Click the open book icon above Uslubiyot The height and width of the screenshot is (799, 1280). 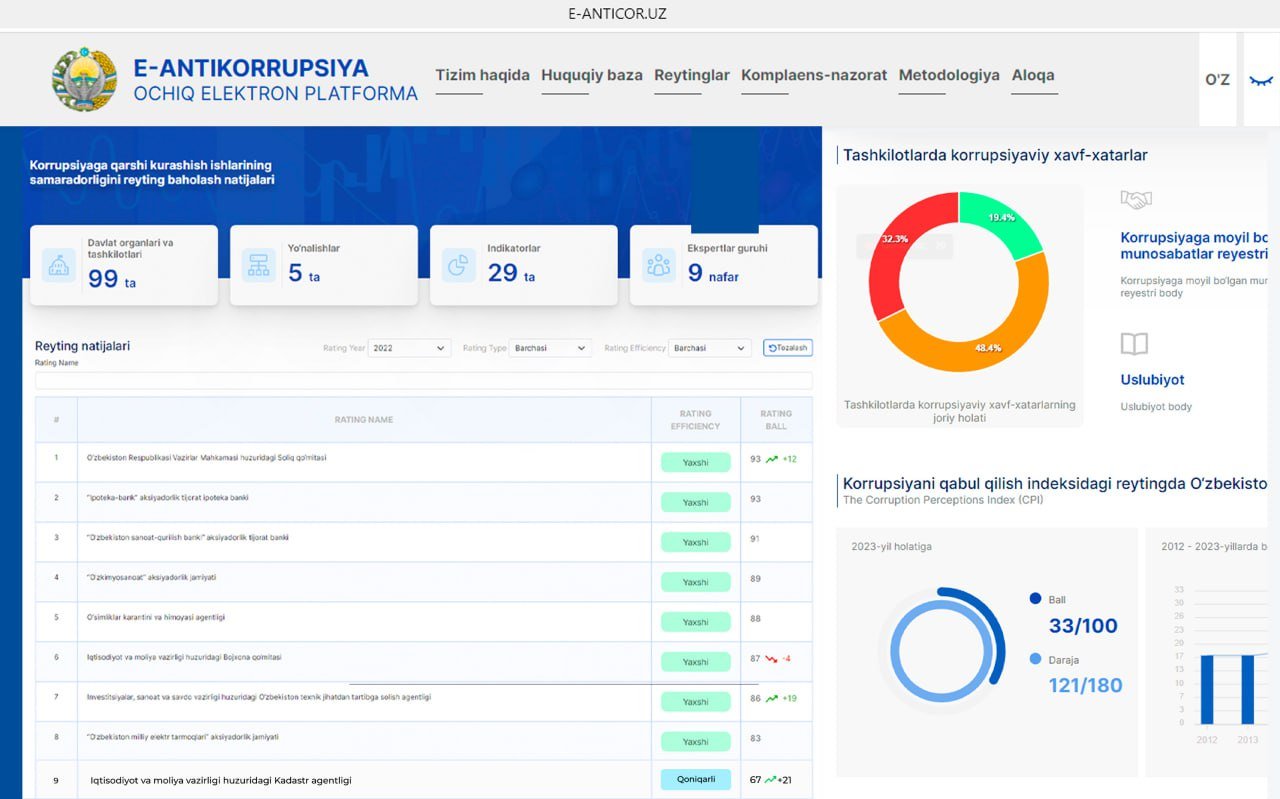(1134, 345)
